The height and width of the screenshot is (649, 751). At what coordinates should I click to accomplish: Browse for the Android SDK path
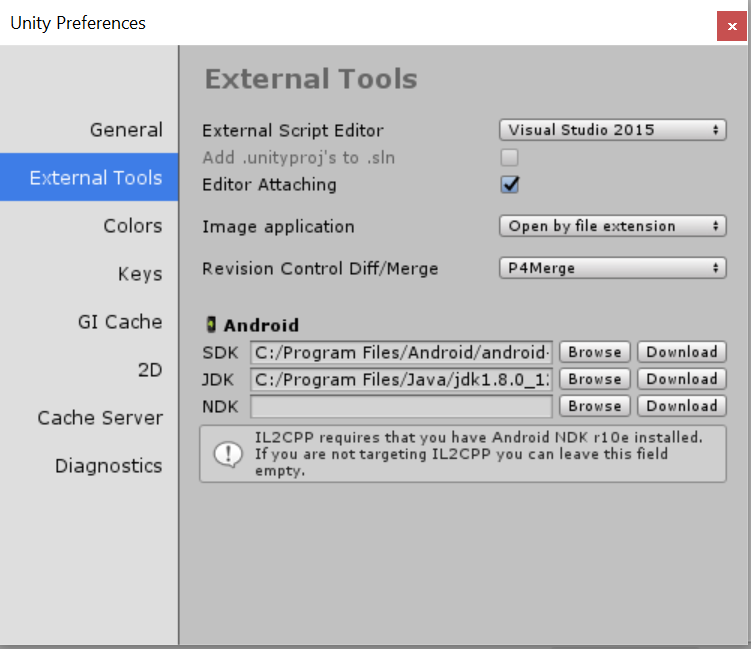[595, 352]
